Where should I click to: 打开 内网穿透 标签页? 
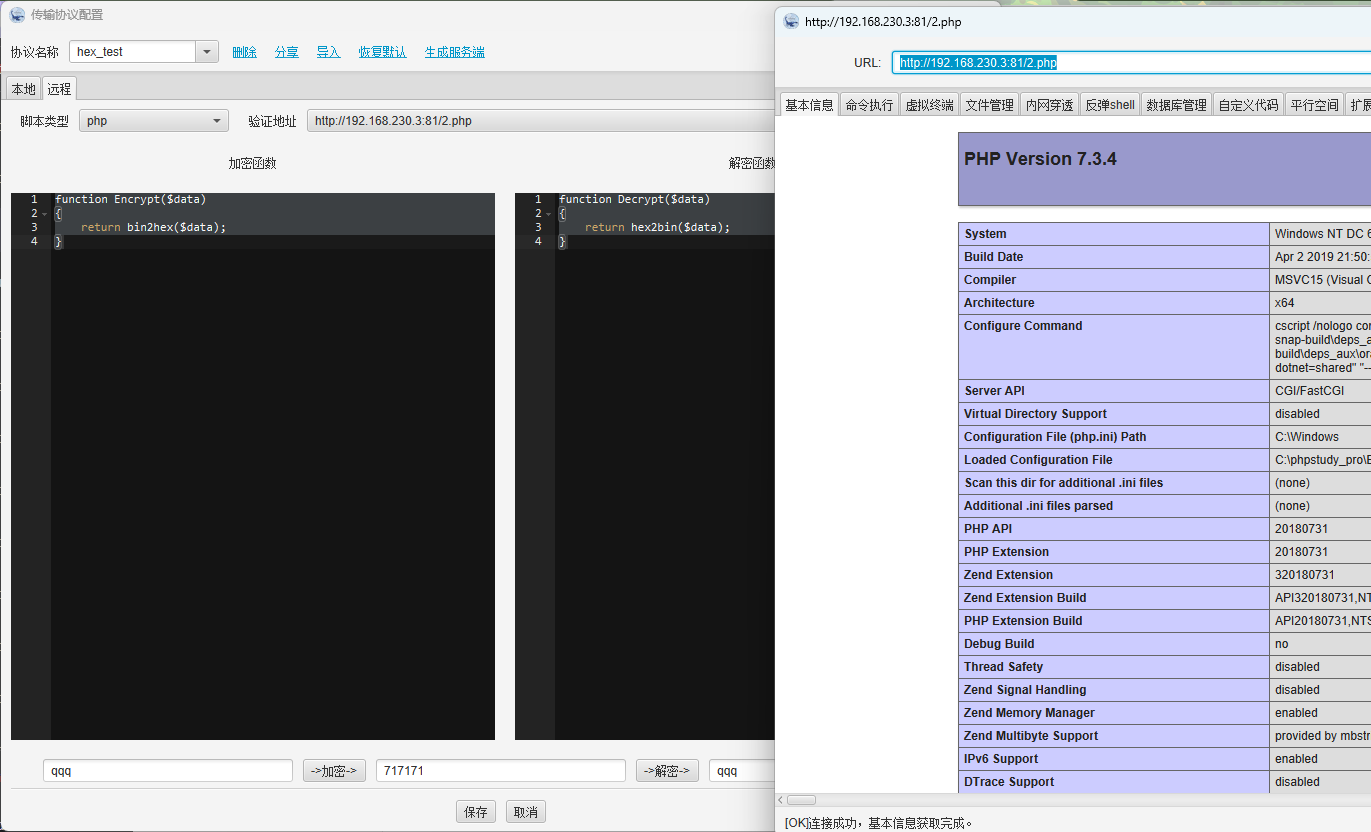1049,102
